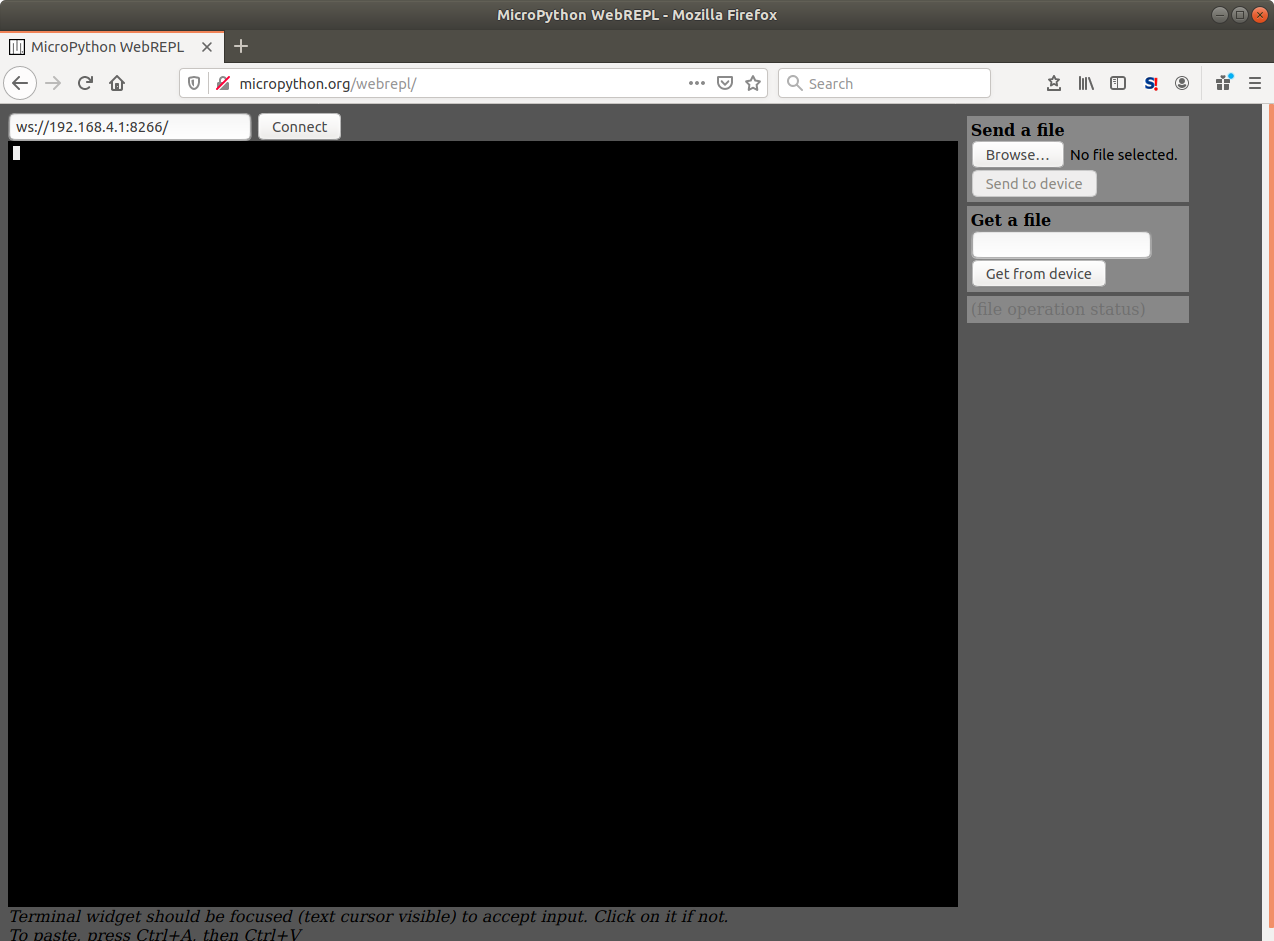
Task: Click the forward navigation arrow
Action: 54,83
